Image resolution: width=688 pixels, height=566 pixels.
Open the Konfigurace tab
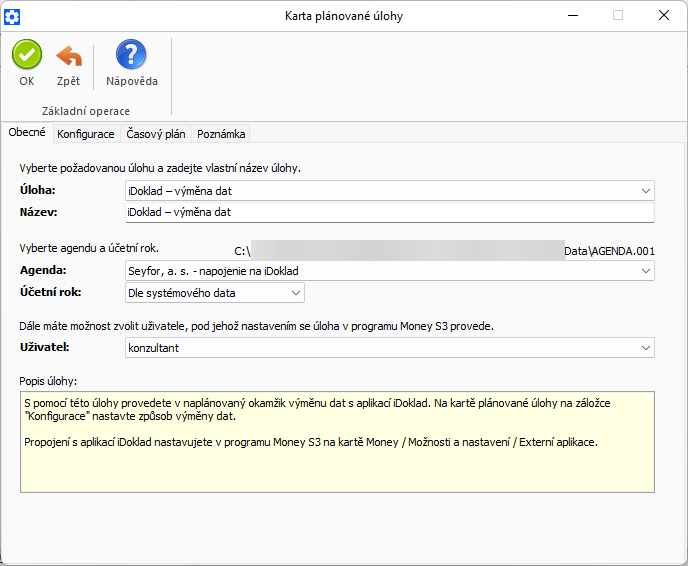86,134
